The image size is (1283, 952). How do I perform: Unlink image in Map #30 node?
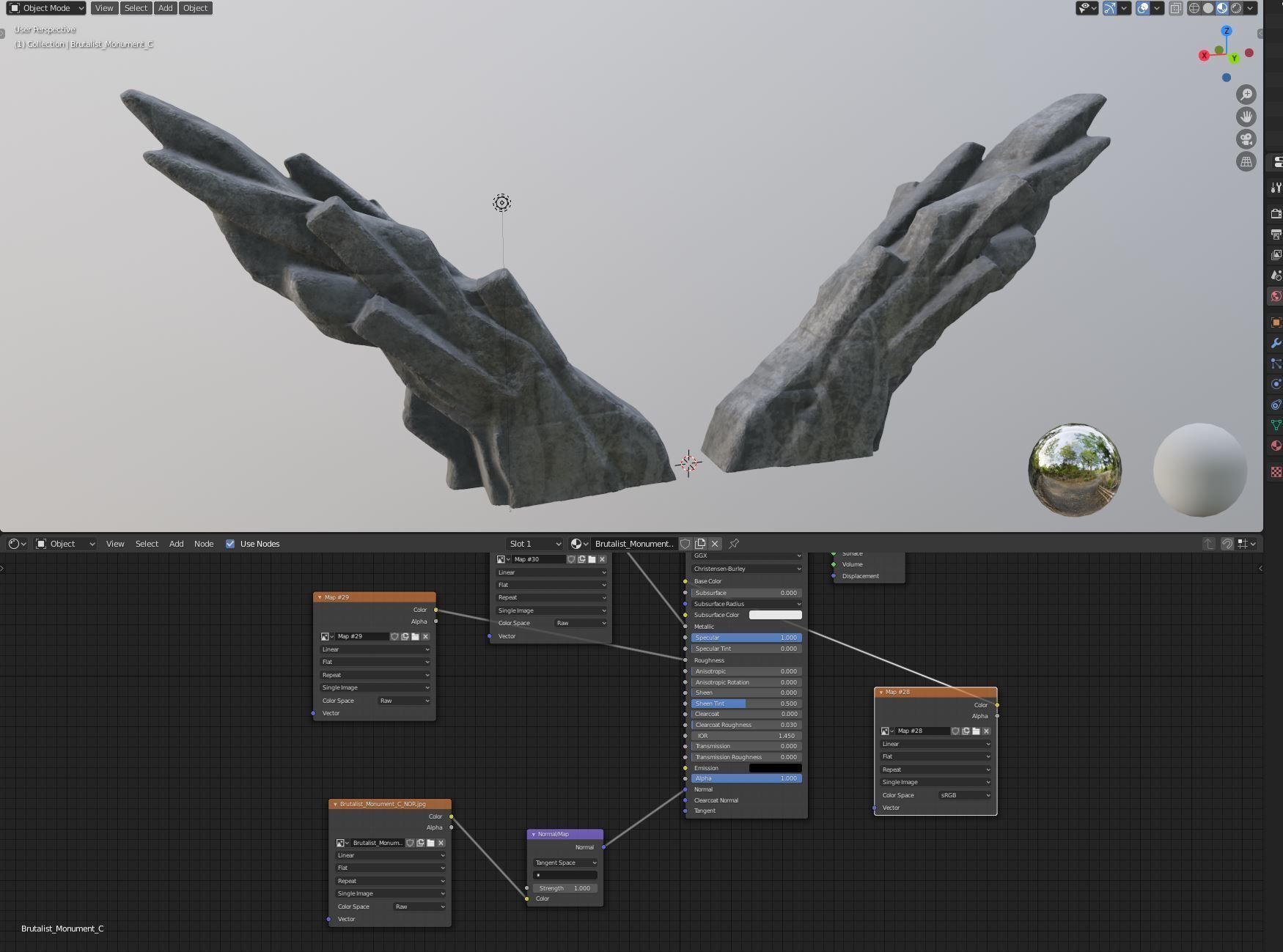[602, 559]
